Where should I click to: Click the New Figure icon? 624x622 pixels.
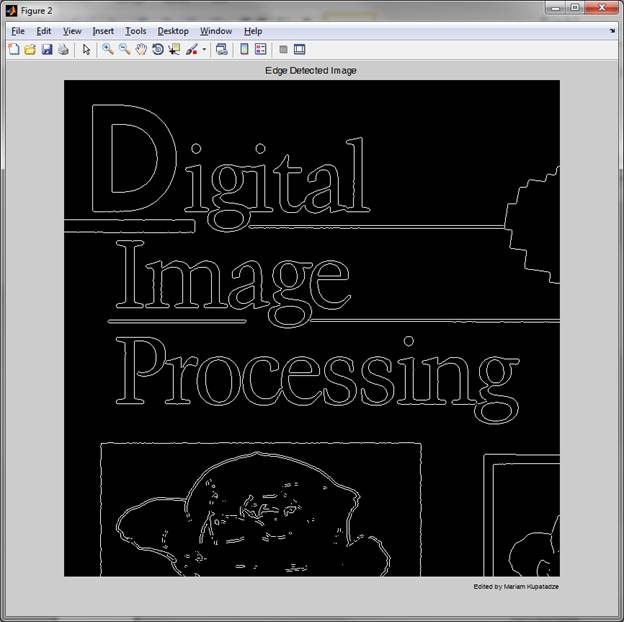click(x=13, y=49)
